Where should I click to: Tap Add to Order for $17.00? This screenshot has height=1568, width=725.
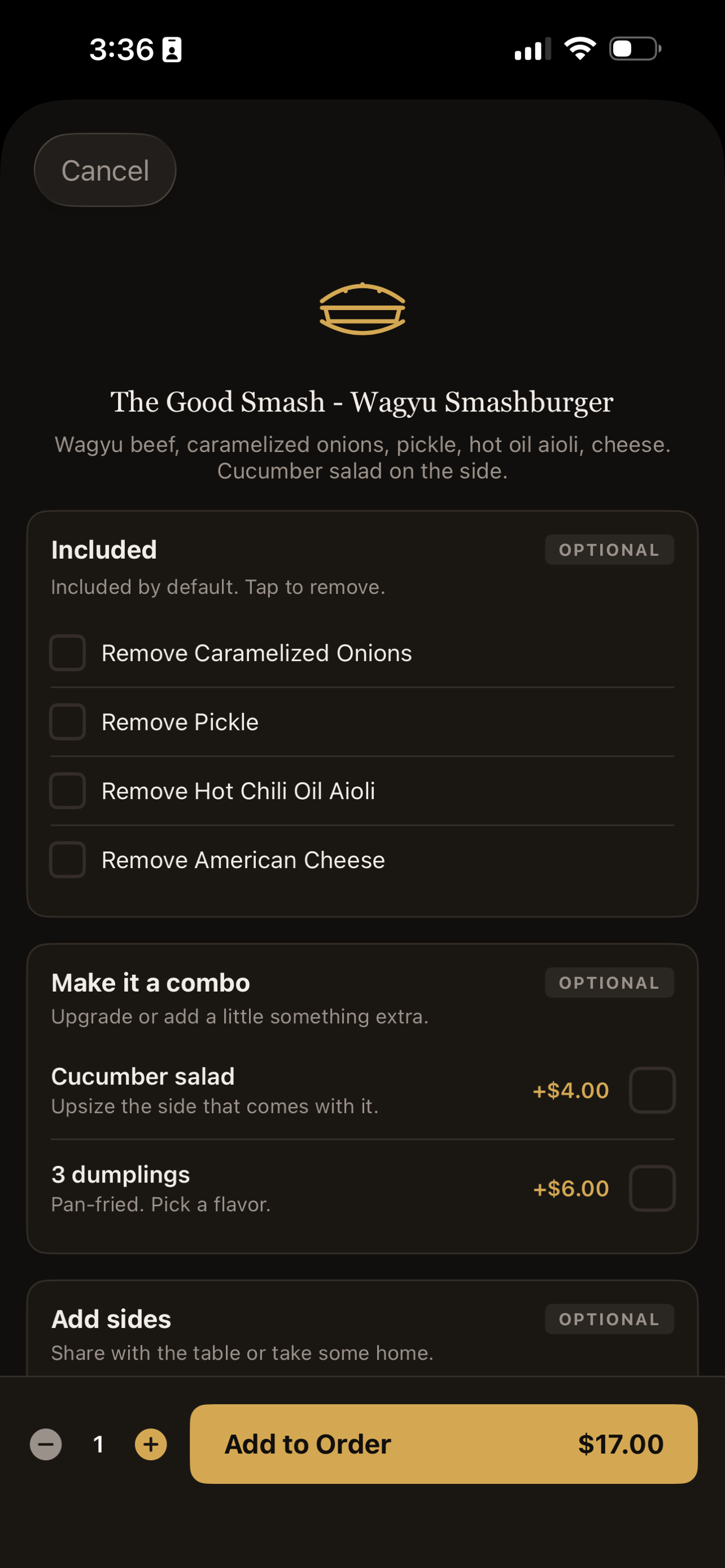point(443,1444)
